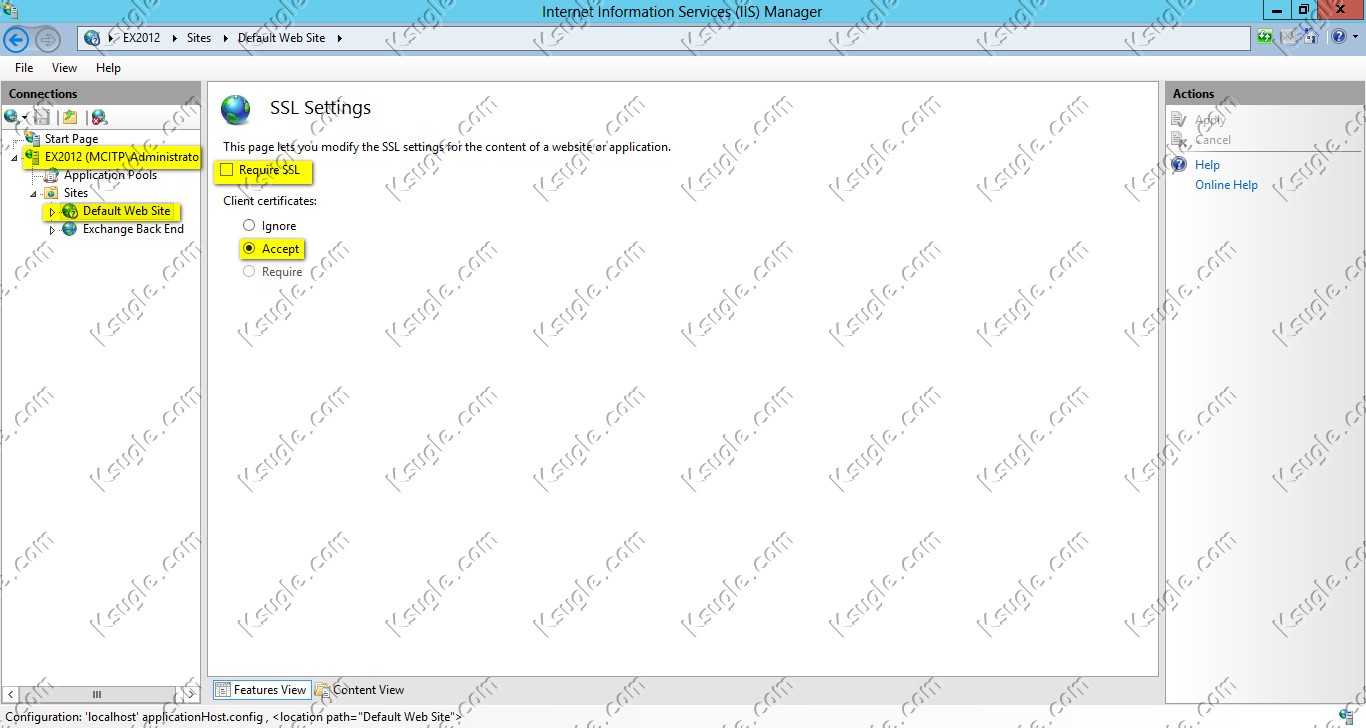Click the Sites breadcrumb in address bar
This screenshot has height=728, width=1366.
tap(199, 38)
